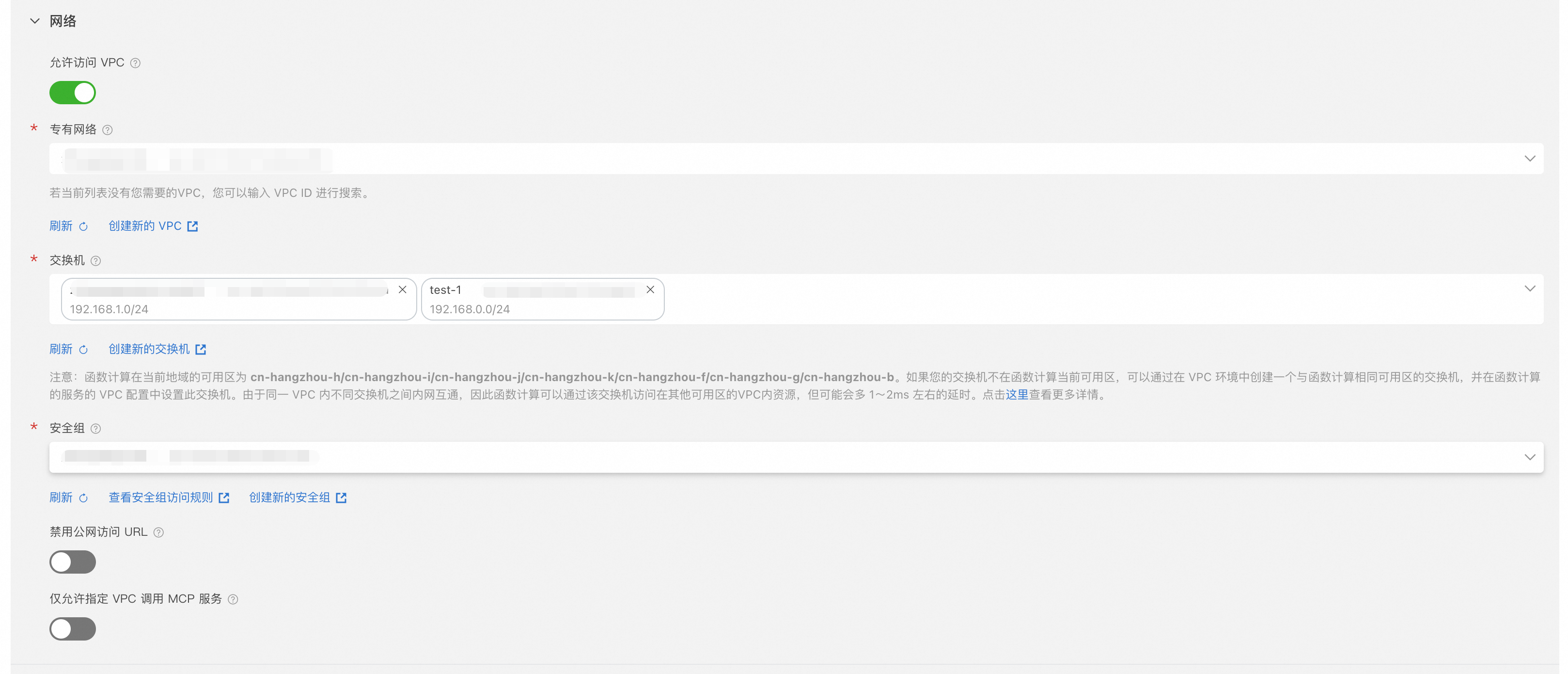Click help icon next to 允许访问 VPC
1568x674 pixels.
[136, 64]
